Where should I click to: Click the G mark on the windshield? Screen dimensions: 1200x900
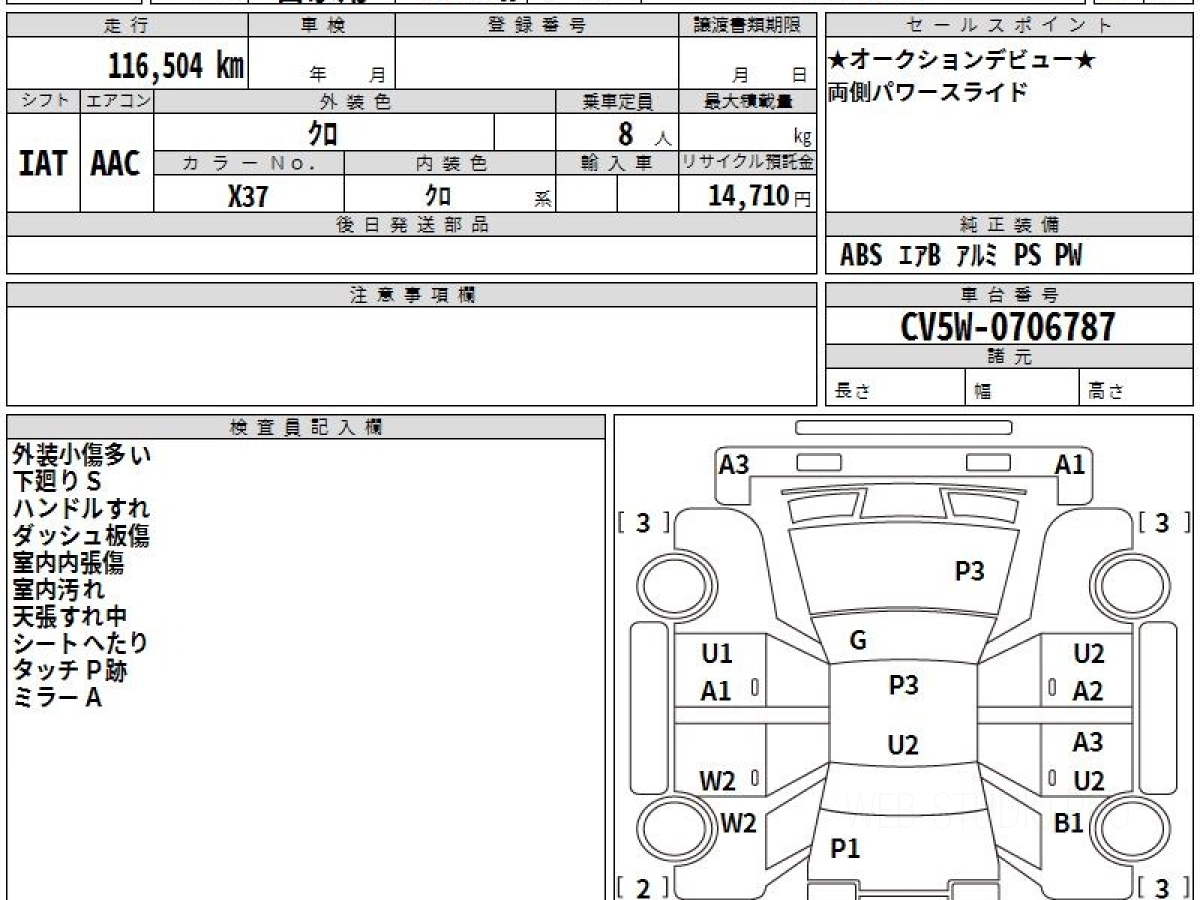click(x=858, y=641)
